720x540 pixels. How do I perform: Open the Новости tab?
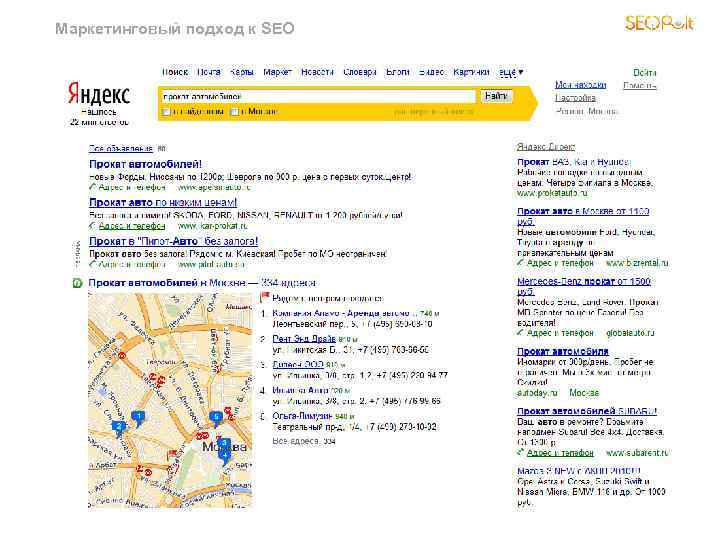click(317, 72)
